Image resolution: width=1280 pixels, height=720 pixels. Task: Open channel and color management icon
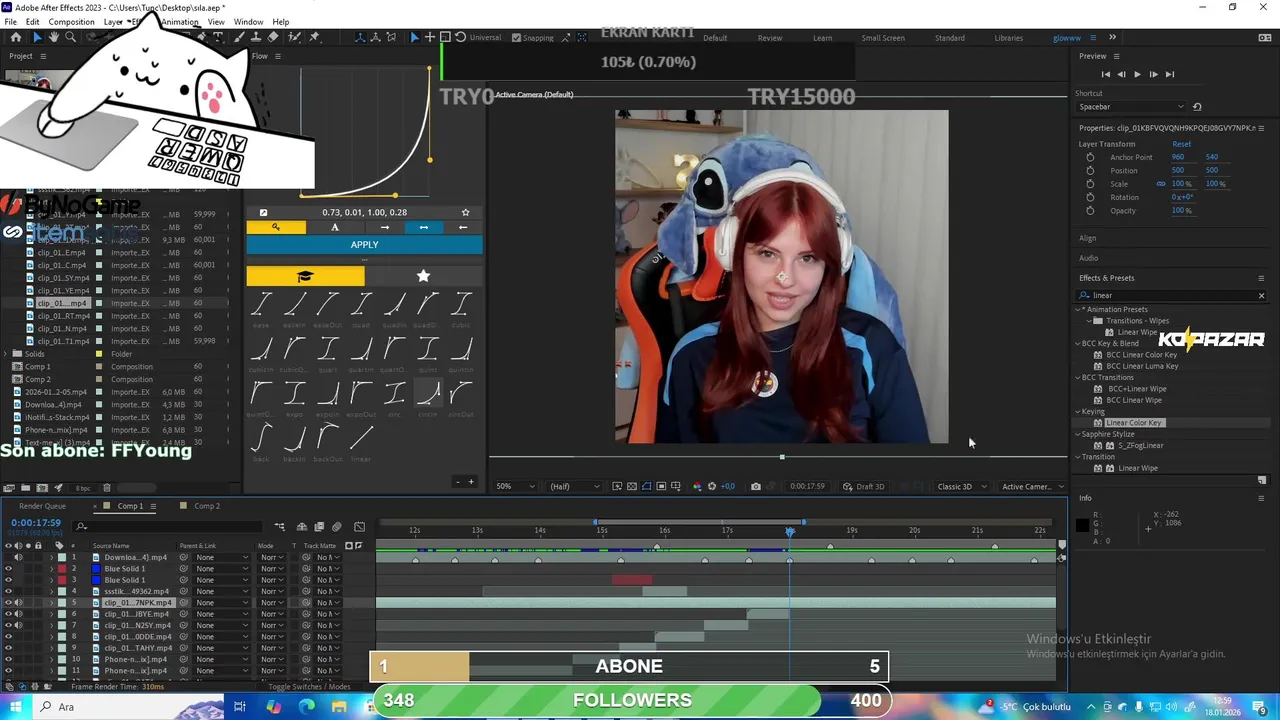697,487
